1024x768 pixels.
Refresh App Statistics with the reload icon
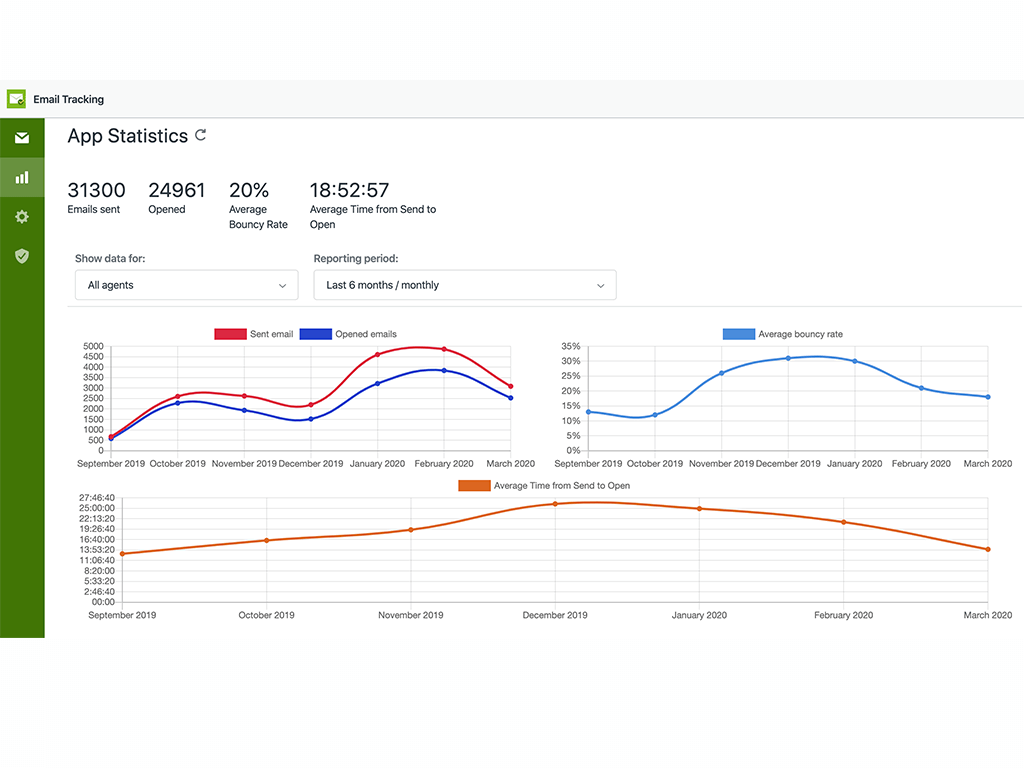[x=201, y=135]
